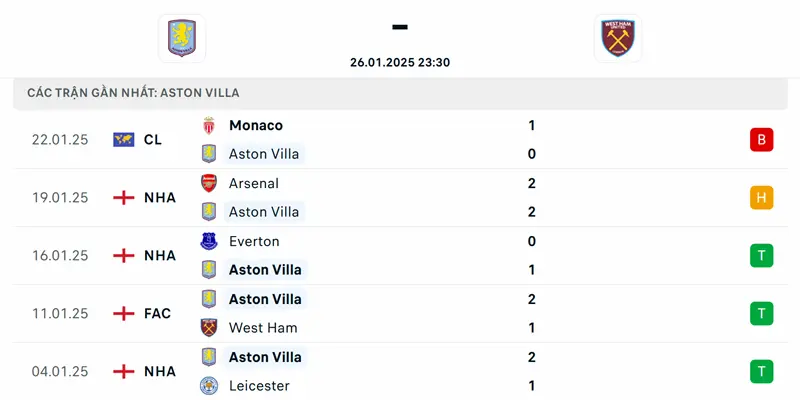Click the Champions League competition icon
800x400 pixels.
point(124,140)
